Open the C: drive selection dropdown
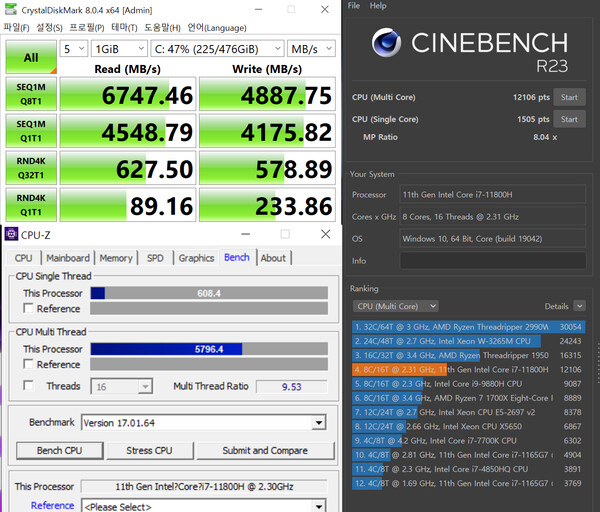This screenshot has height=512, width=600. [217, 49]
